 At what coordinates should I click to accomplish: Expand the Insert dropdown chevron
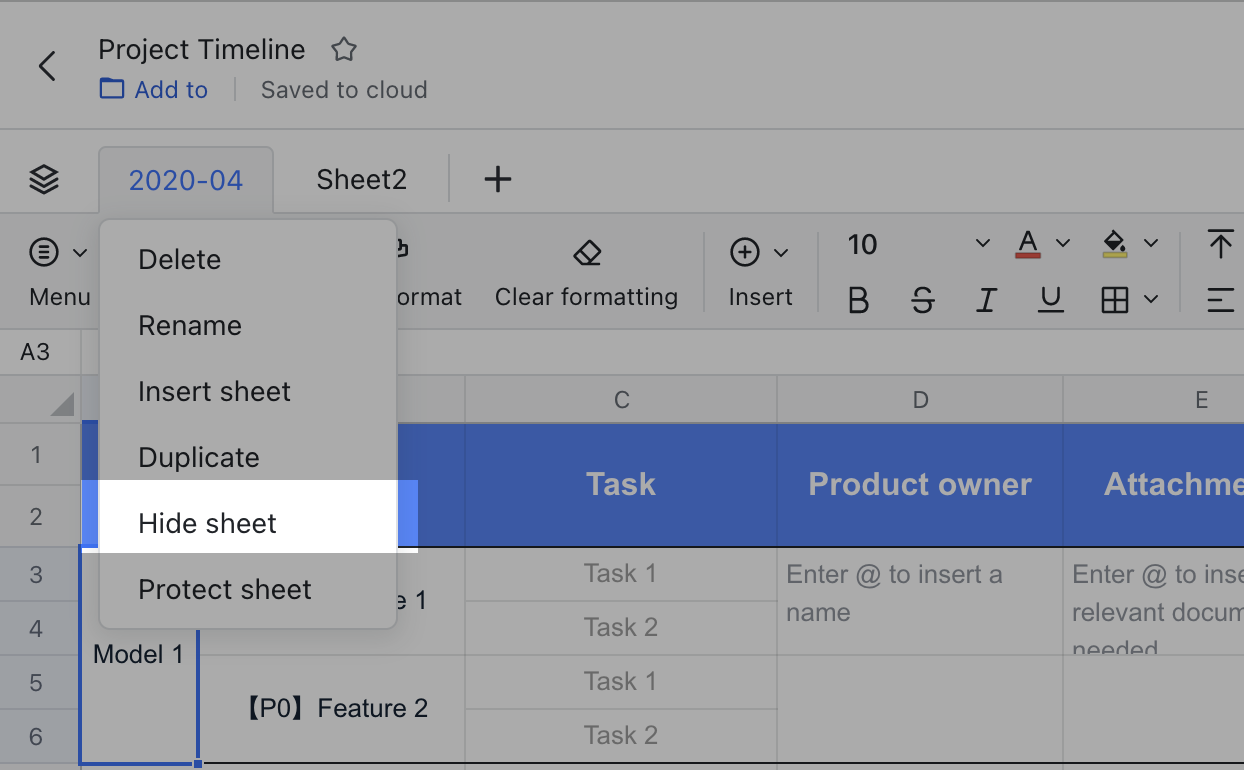(782, 252)
